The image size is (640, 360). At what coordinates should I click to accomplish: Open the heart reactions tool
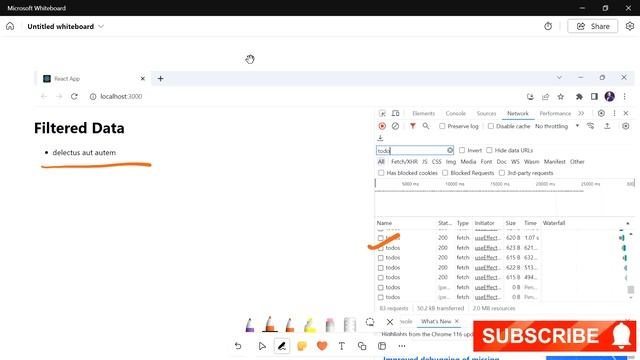pos(322,346)
